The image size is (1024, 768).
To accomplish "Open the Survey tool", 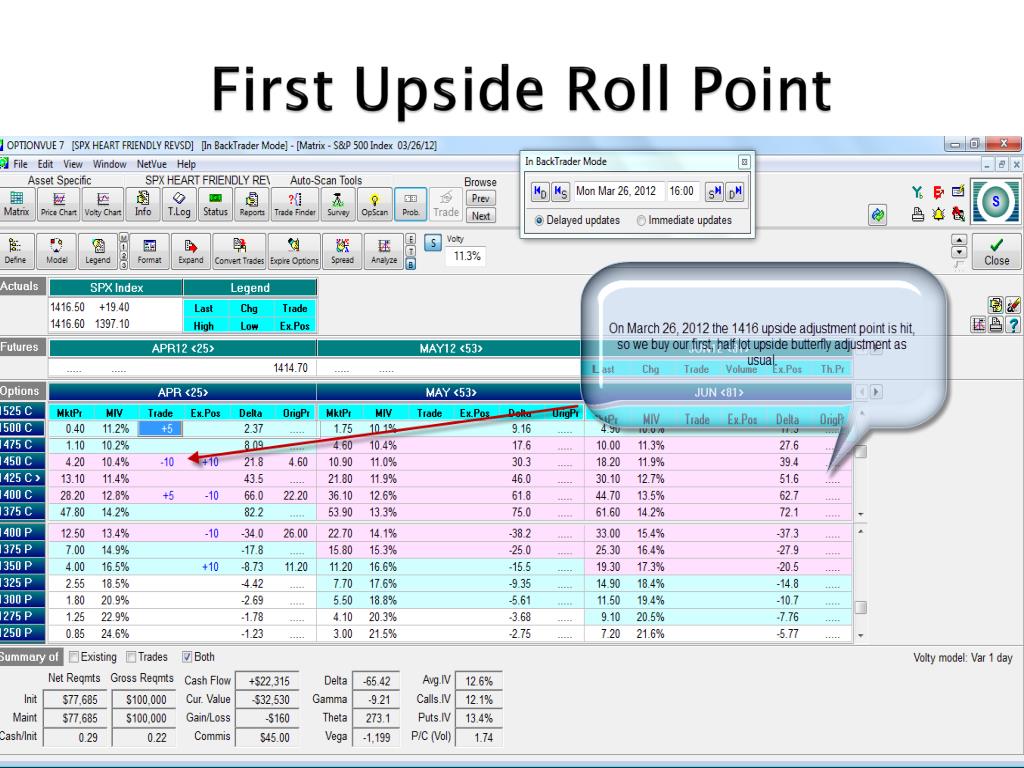I will [x=338, y=204].
